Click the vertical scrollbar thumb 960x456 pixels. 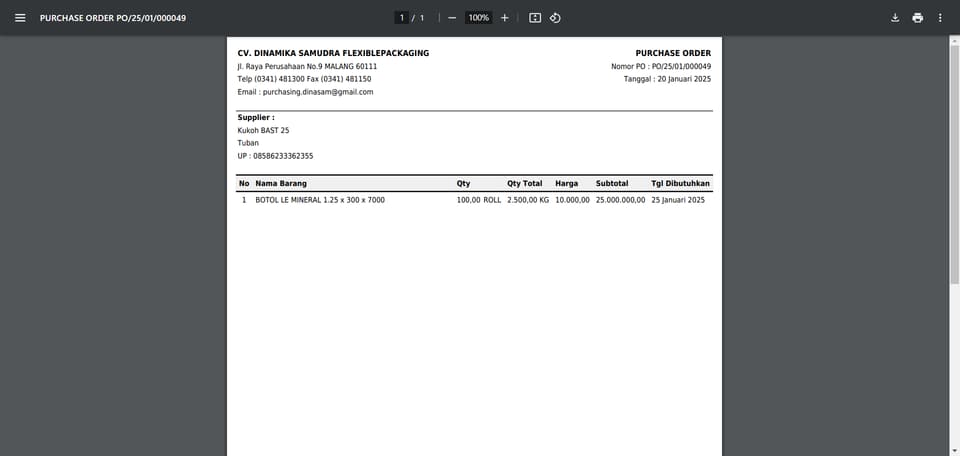tap(954, 163)
